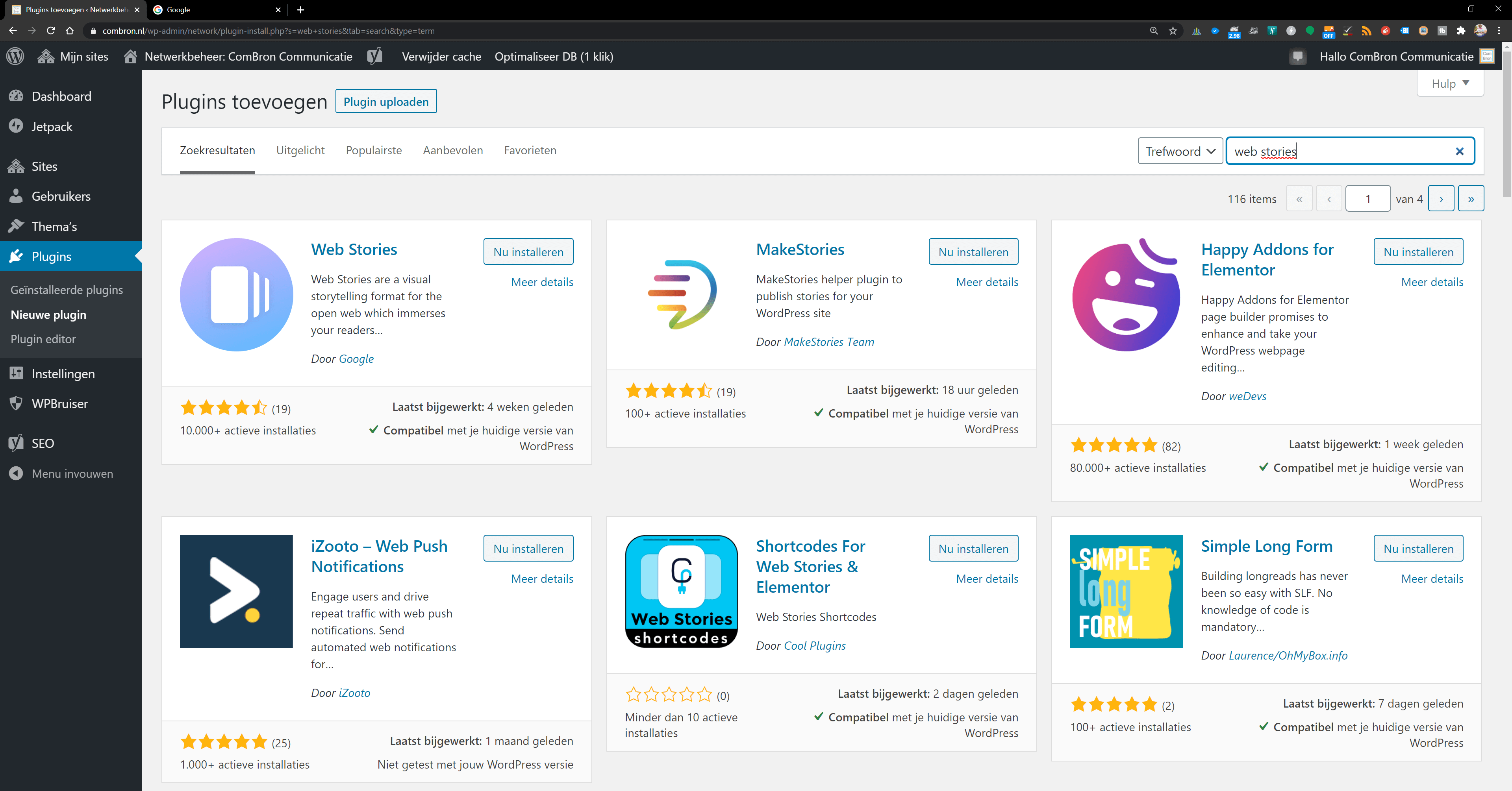Open the Hulp panel dropdown
The height and width of the screenshot is (791, 1512).
coord(1450,83)
